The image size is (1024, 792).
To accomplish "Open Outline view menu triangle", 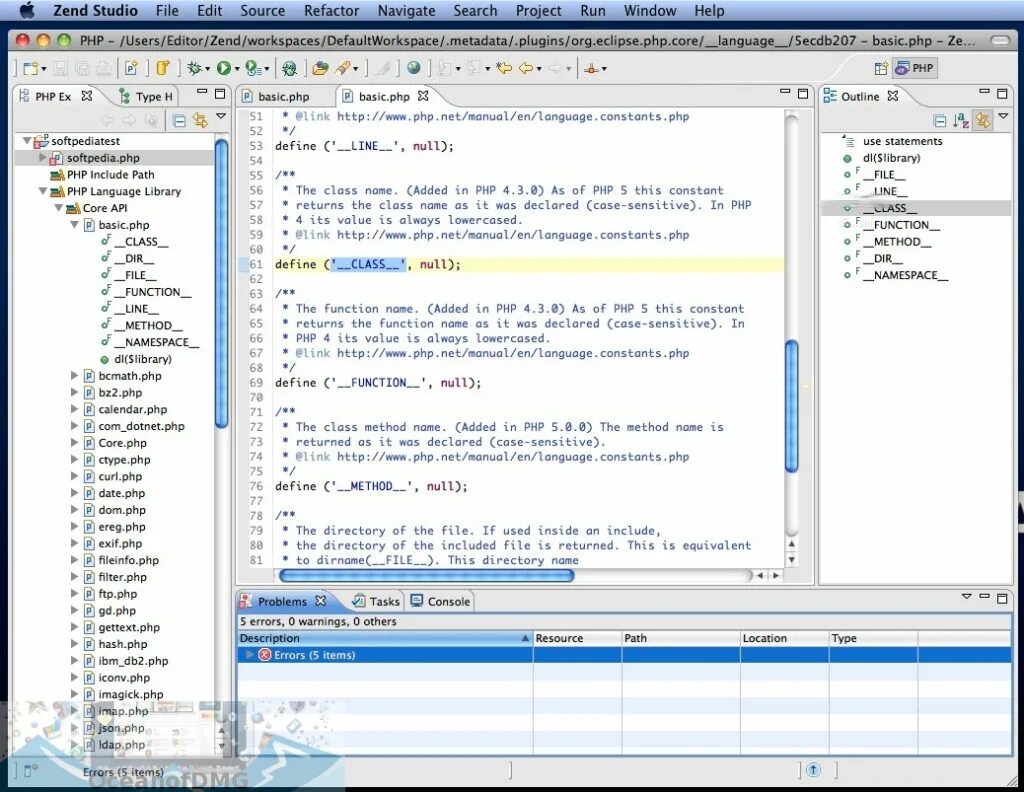I will (x=1003, y=116).
